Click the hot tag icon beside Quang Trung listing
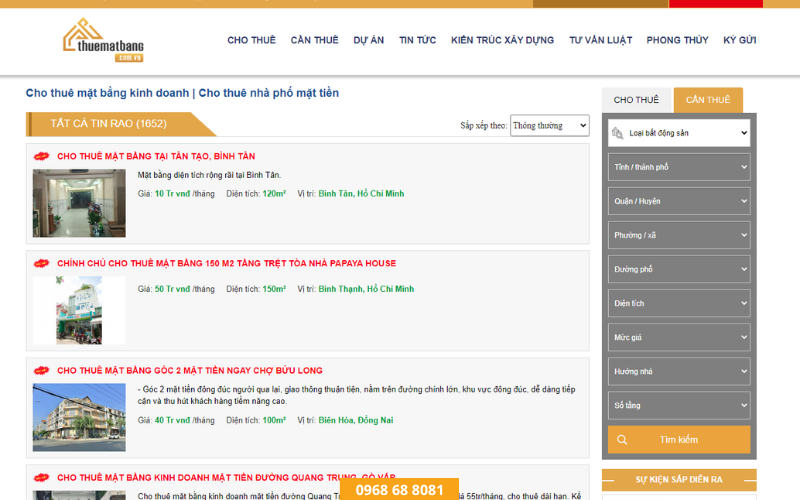Image resolution: width=800 pixels, height=500 pixels. pos(41,478)
